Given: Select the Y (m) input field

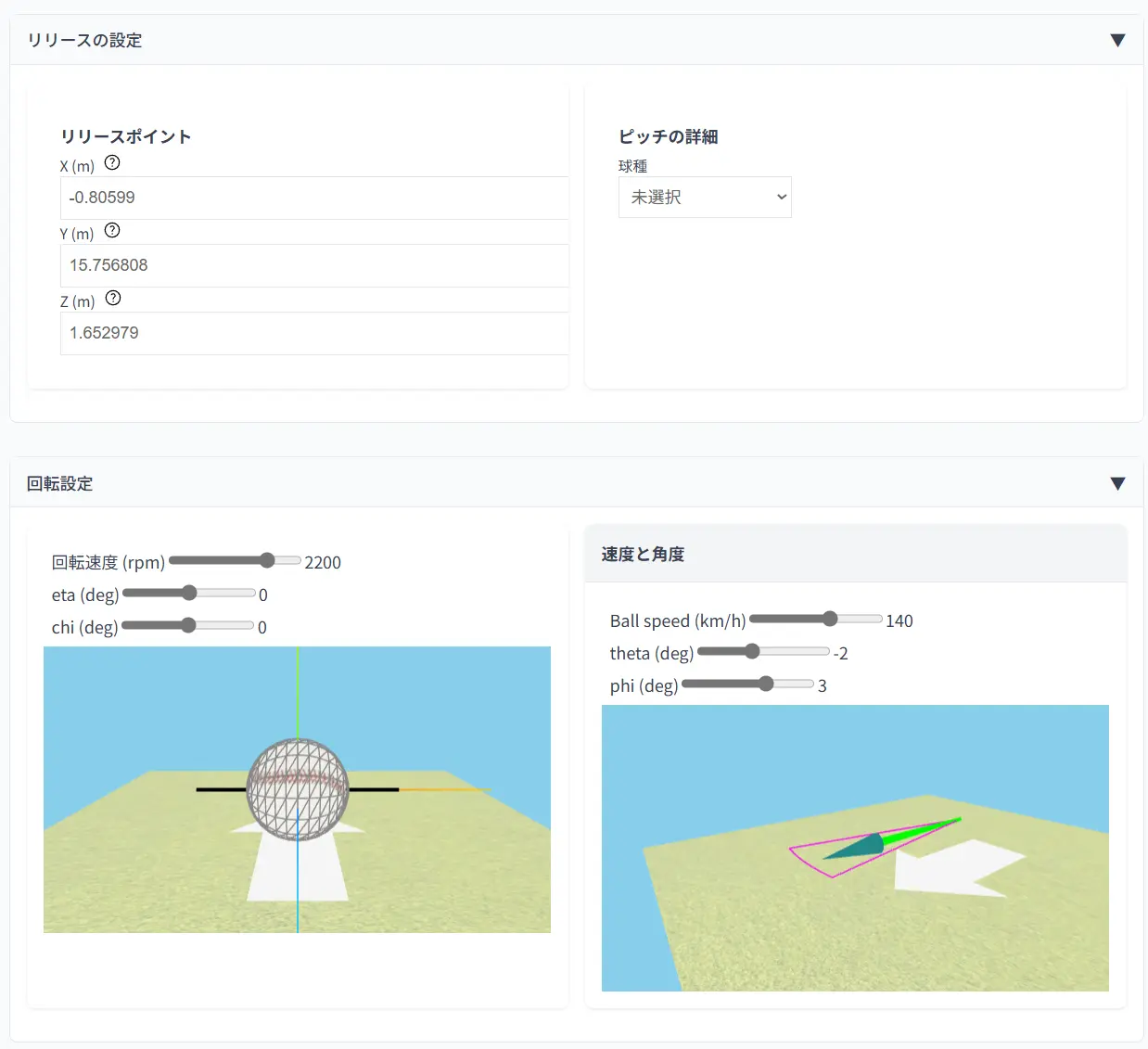Looking at the screenshot, I should (314, 265).
